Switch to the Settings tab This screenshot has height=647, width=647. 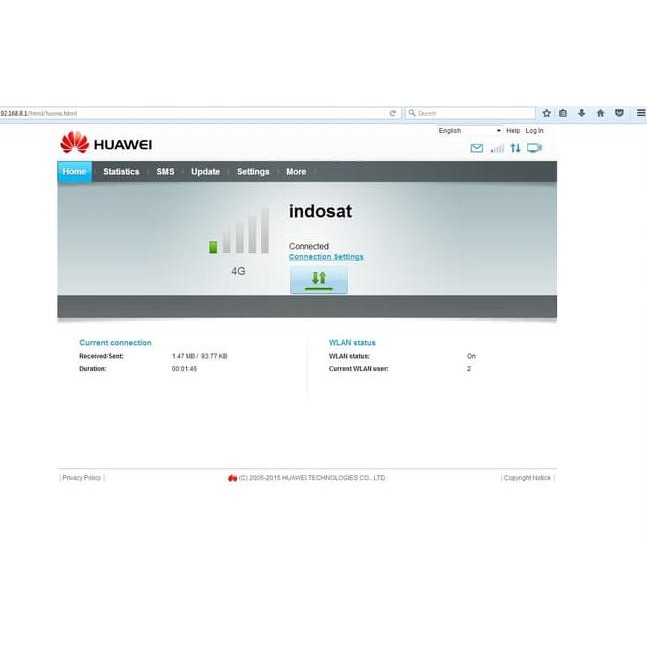253,172
